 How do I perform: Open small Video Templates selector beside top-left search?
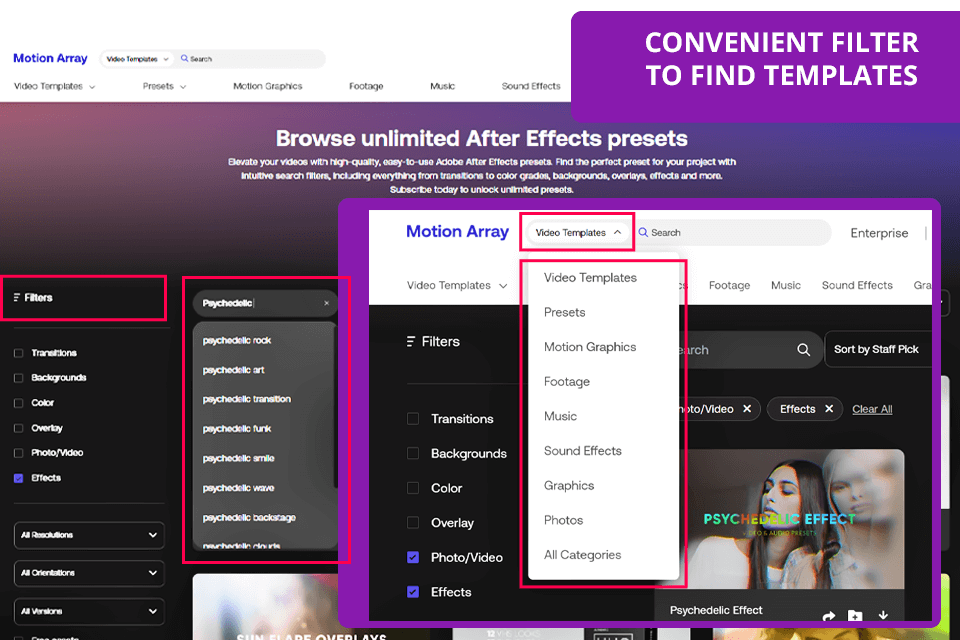pyautogui.click(x=137, y=59)
